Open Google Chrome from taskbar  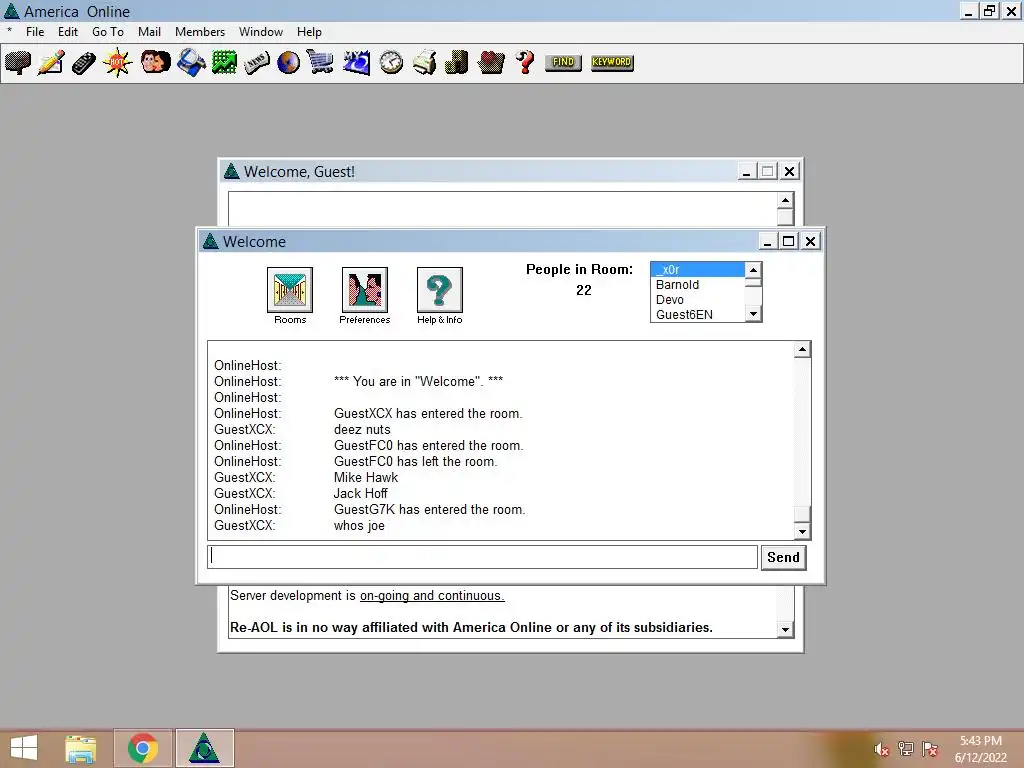(142, 748)
